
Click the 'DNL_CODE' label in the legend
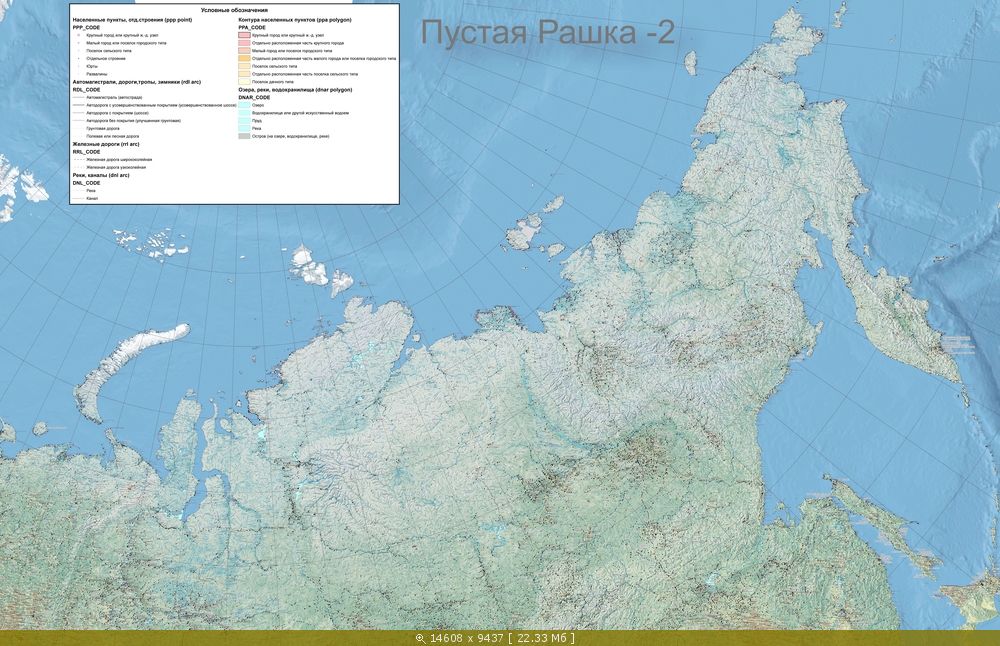pos(86,183)
